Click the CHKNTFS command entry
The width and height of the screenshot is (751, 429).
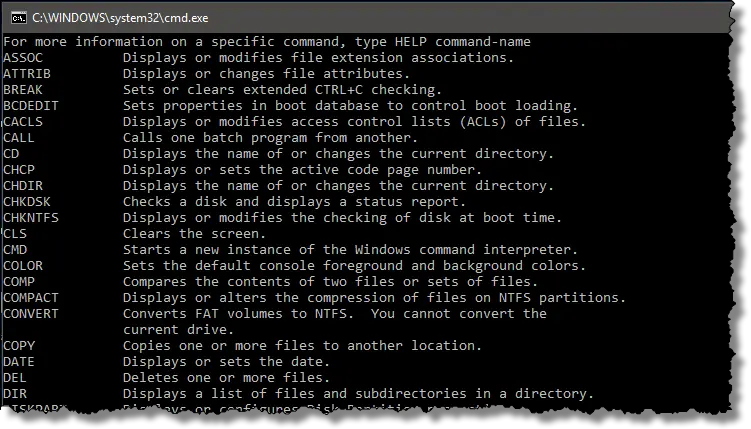click(31, 218)
